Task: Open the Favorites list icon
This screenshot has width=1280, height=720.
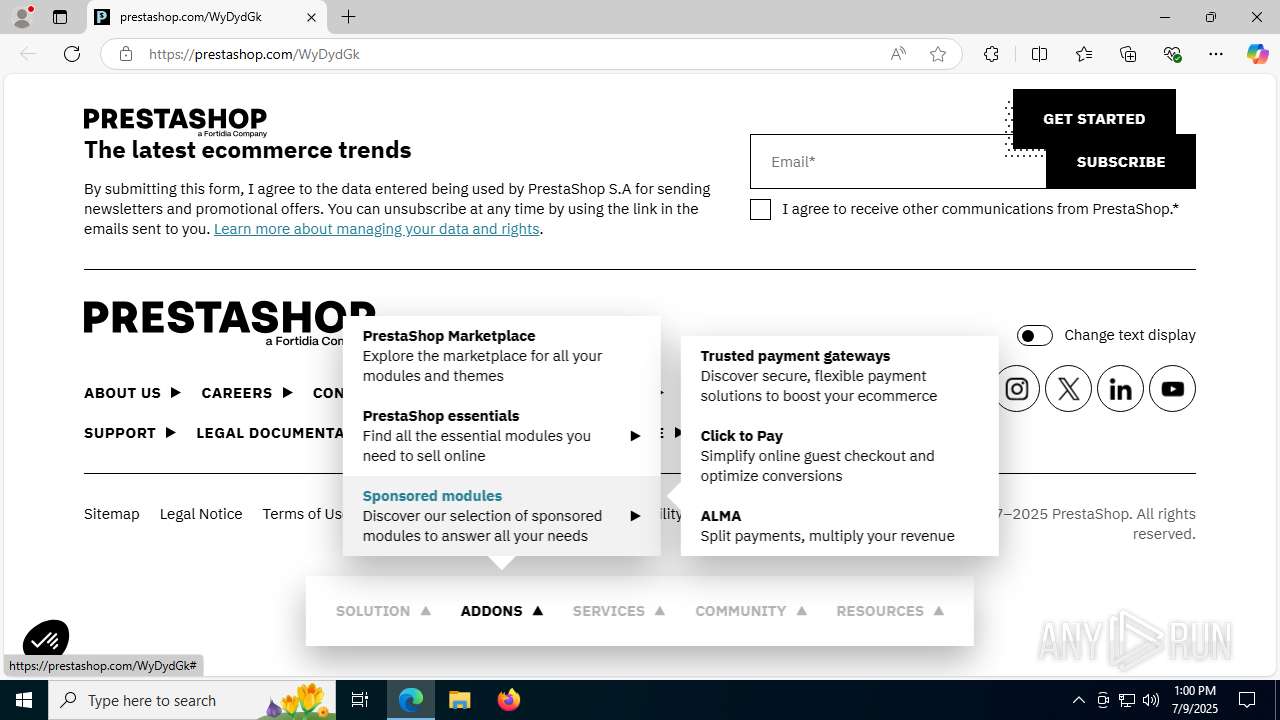Action: 1084,54
